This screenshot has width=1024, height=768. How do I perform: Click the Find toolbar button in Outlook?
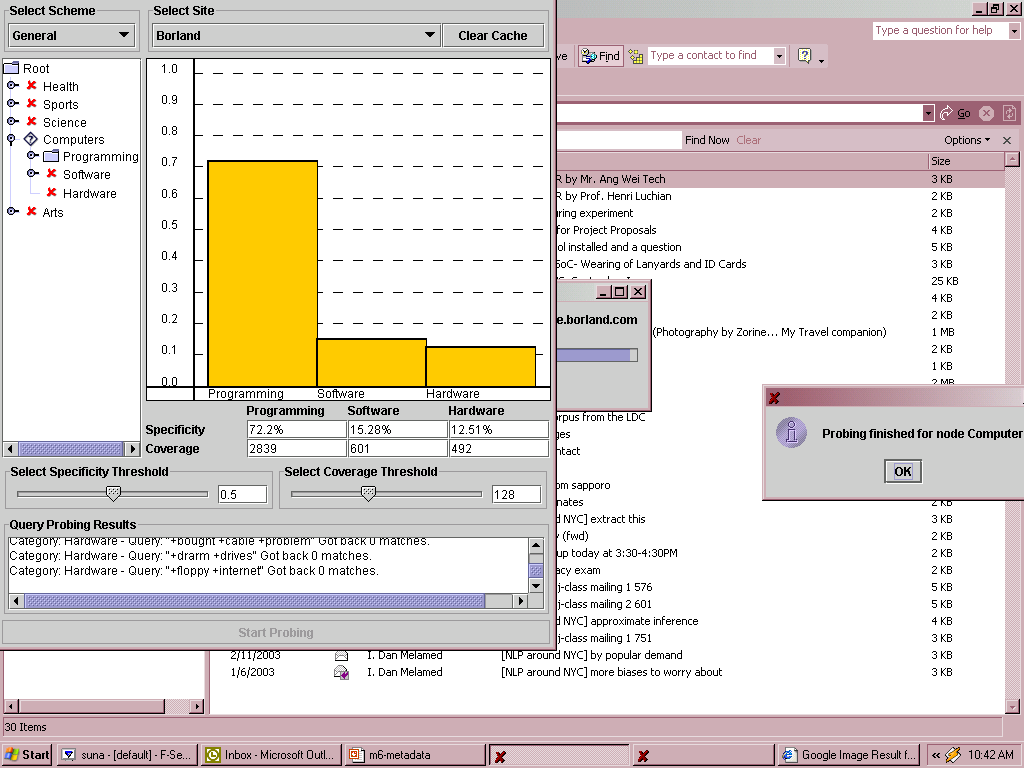click(x=600, y=56)
